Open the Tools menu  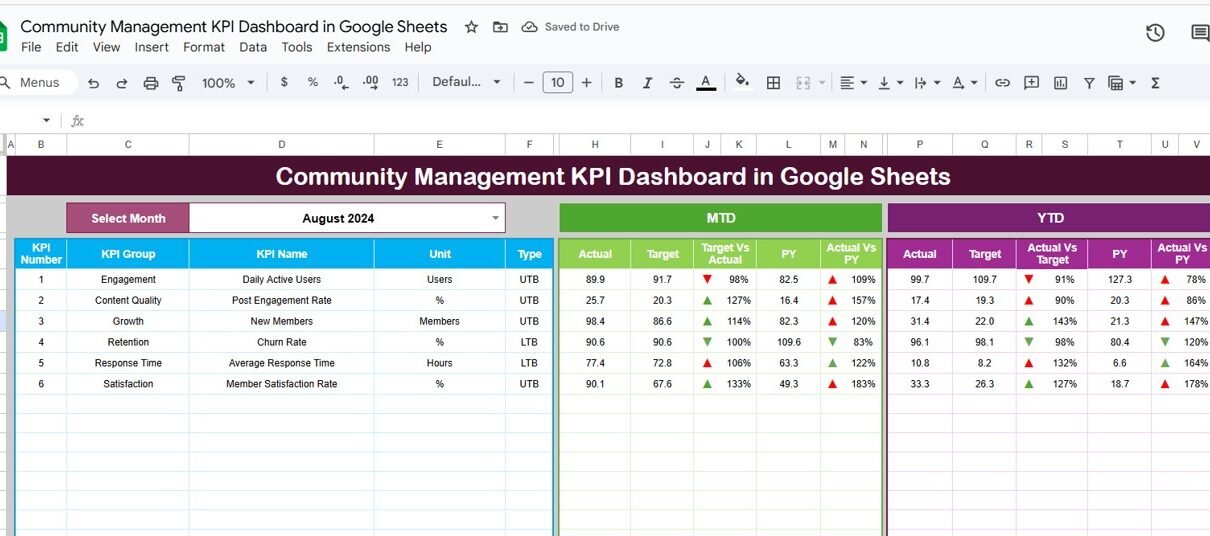click(x=297, y=47)
